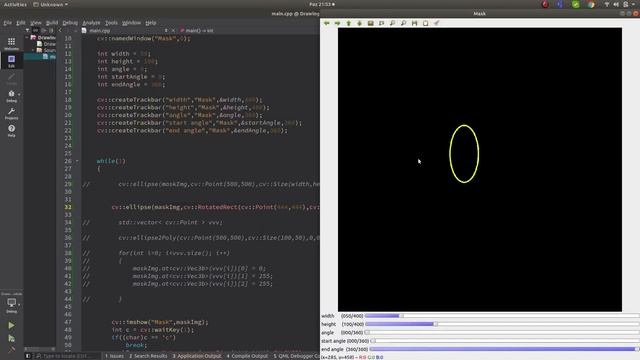Open the Build menu

52,23
